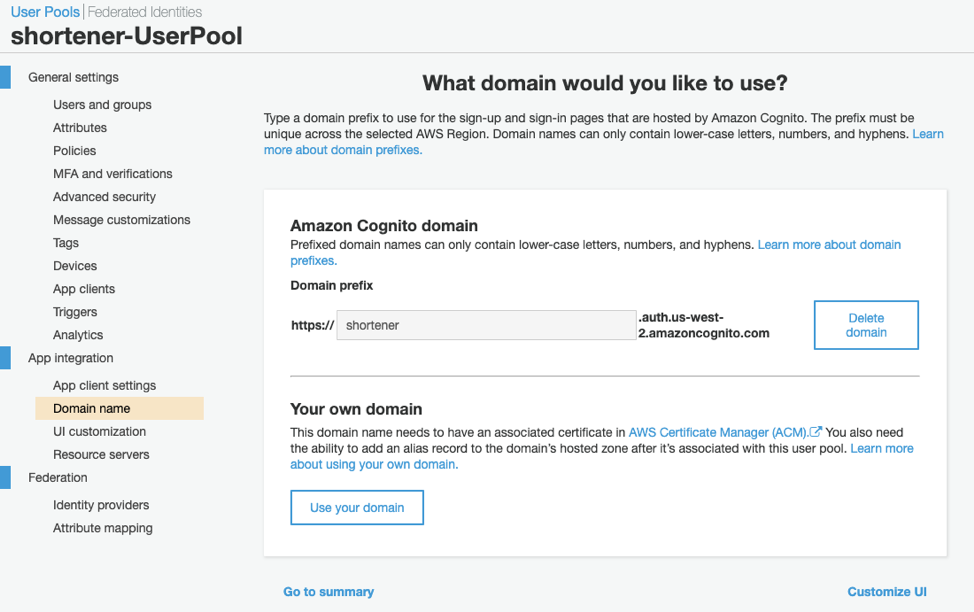
Task: Click the Delete domain button
Action: click(x=866, y=324)
